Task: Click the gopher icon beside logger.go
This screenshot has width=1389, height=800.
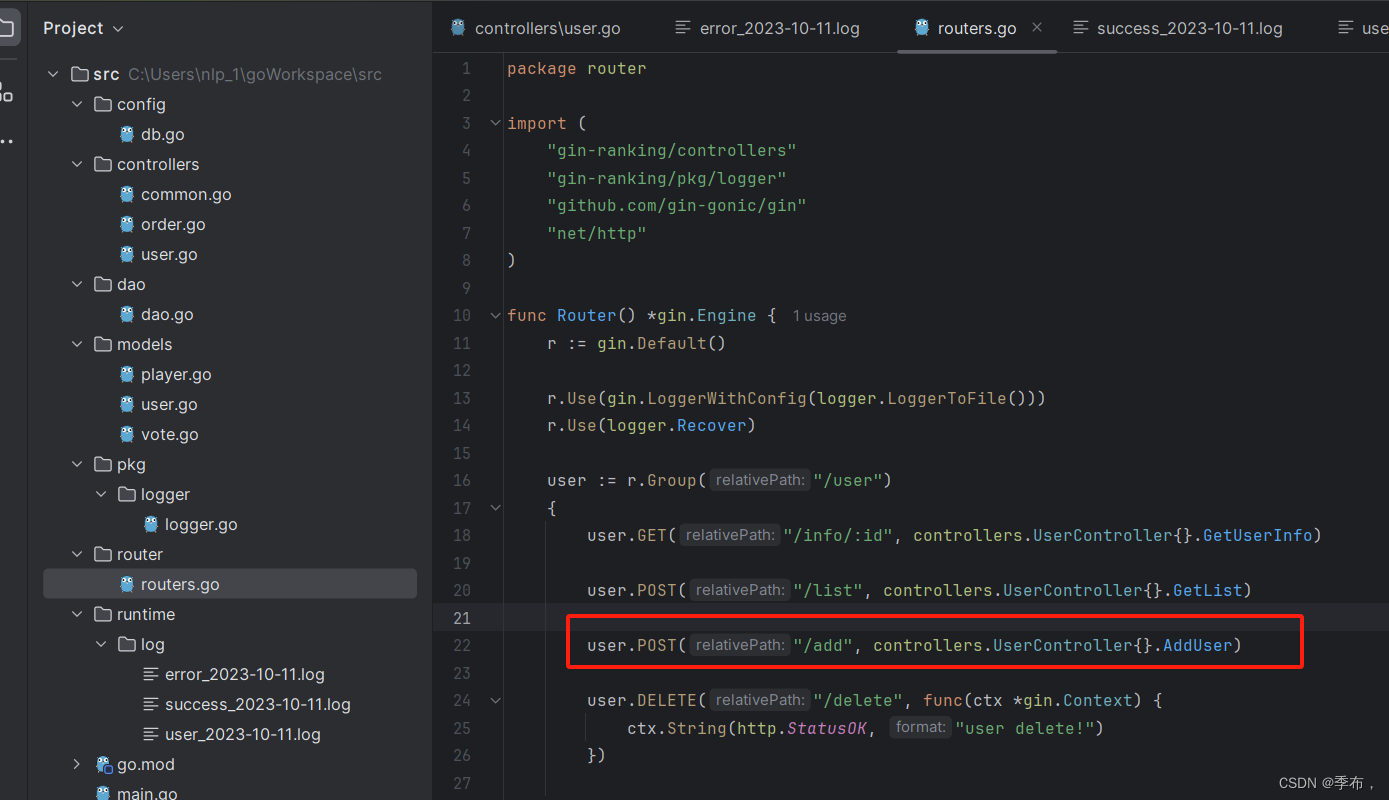Action: click(x=151, y=524)
